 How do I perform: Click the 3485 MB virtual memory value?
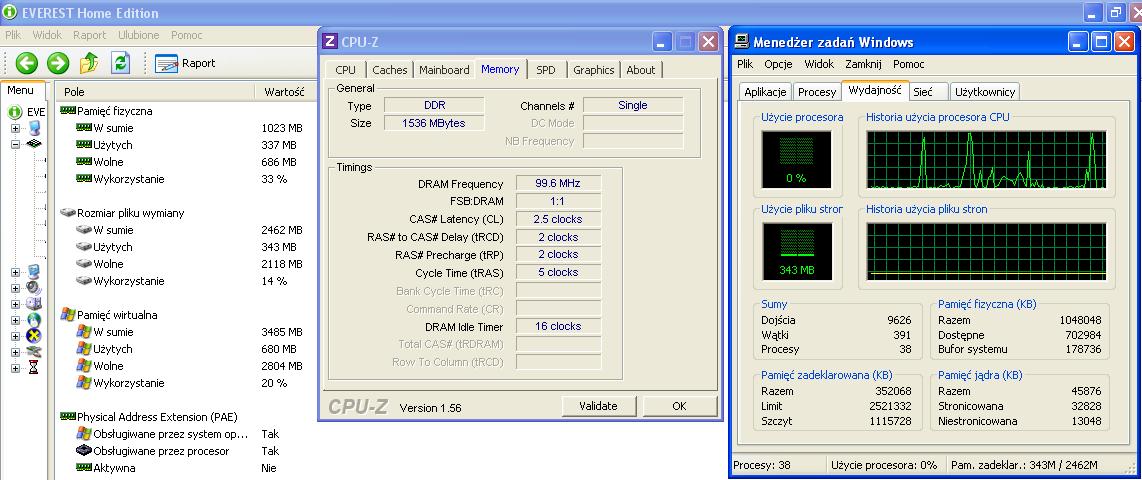pos(281,332)
